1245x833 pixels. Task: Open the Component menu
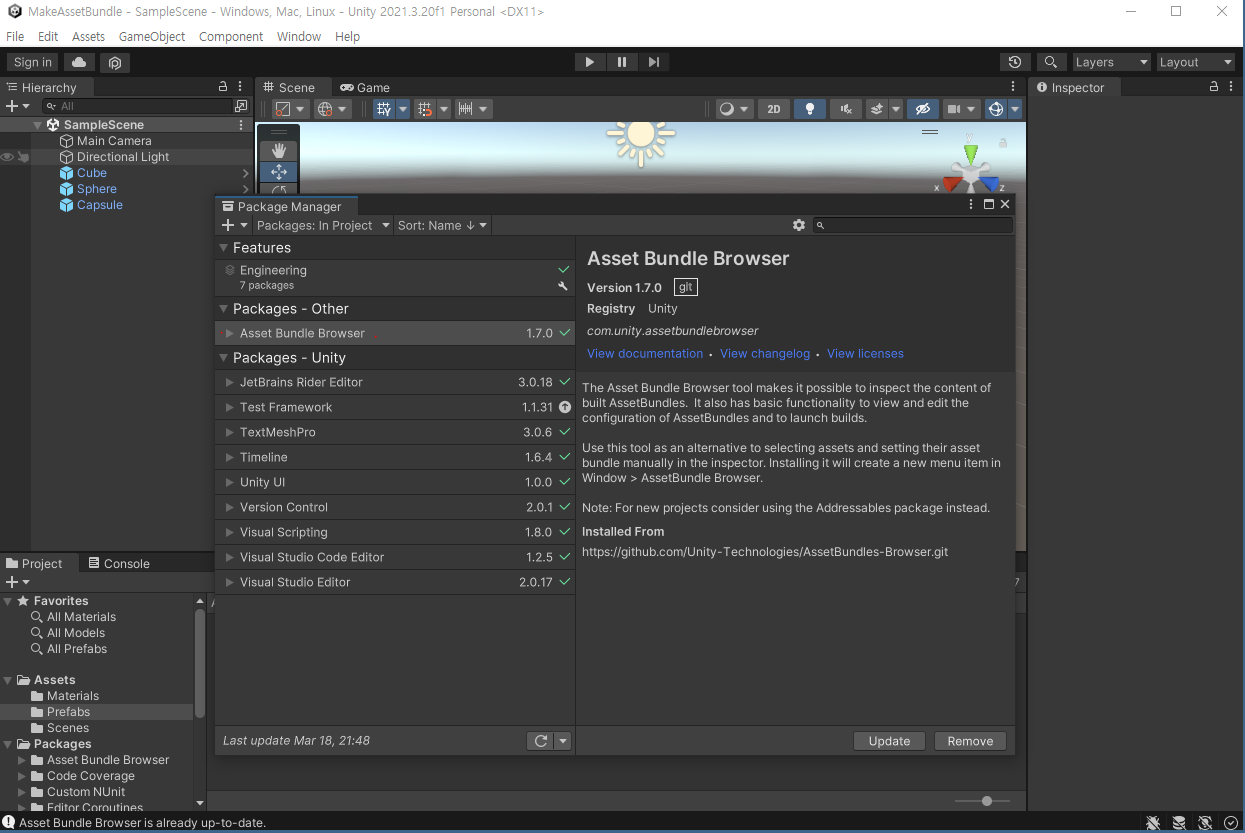point(231,36)
